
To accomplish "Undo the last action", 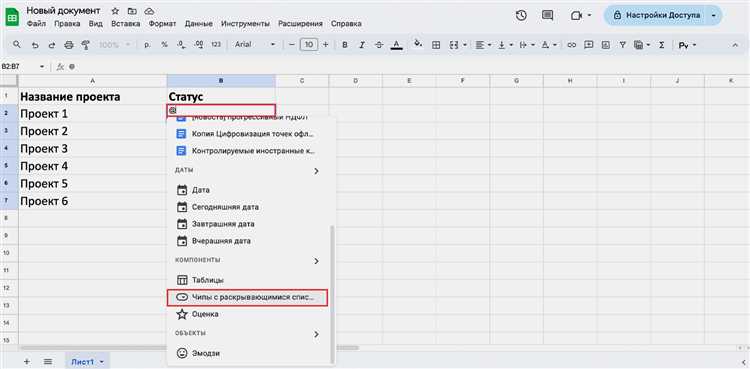I will 35,45.
